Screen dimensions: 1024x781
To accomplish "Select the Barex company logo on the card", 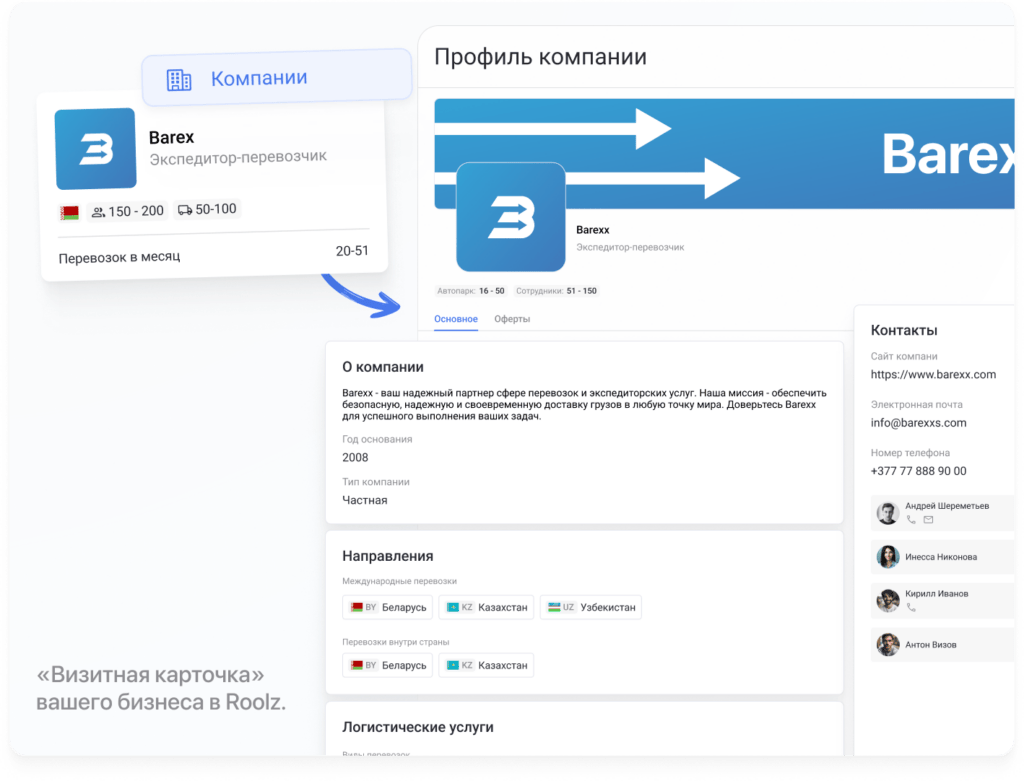I will 95,146.
